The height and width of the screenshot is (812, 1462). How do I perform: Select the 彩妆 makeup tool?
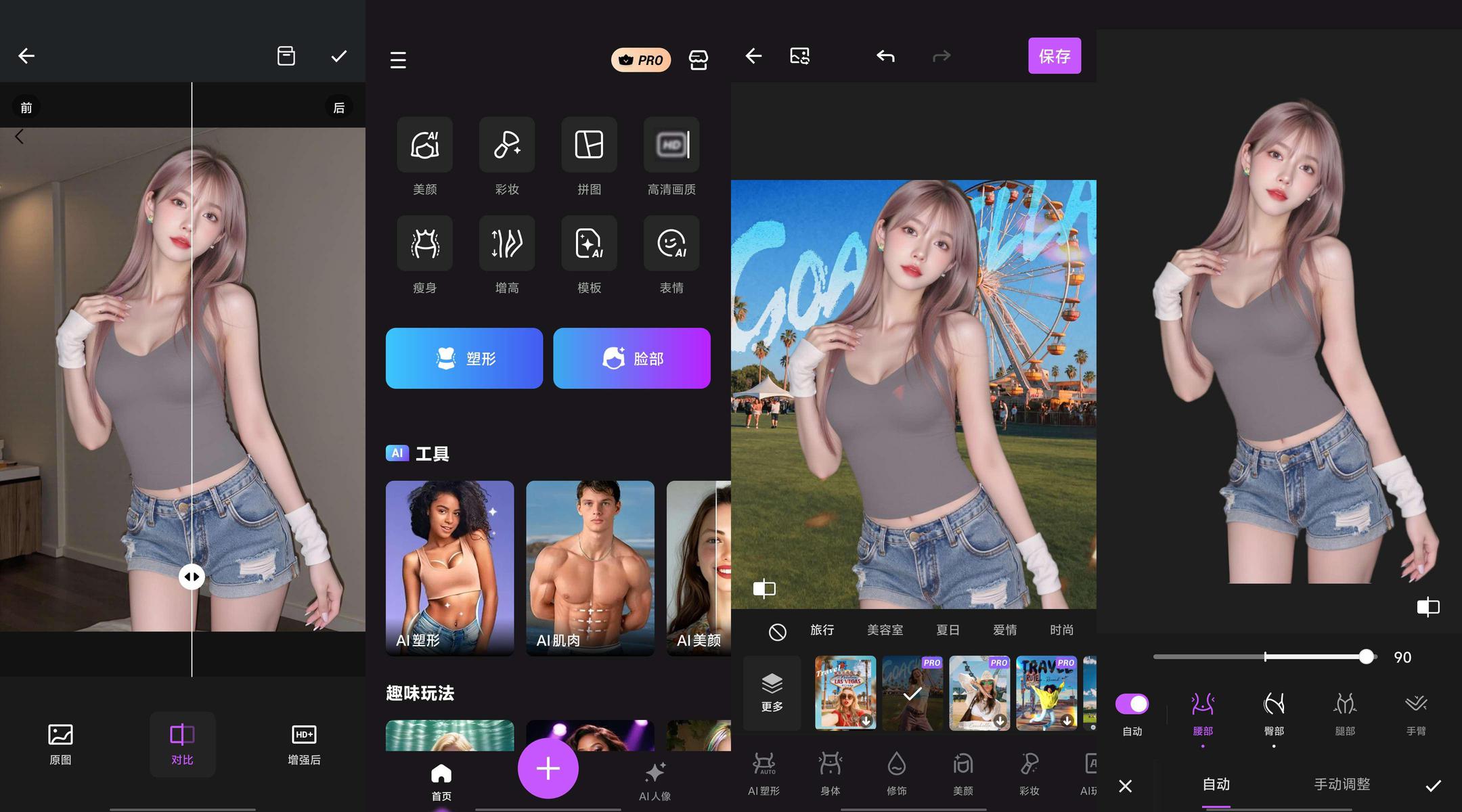[x=506, y=145]
